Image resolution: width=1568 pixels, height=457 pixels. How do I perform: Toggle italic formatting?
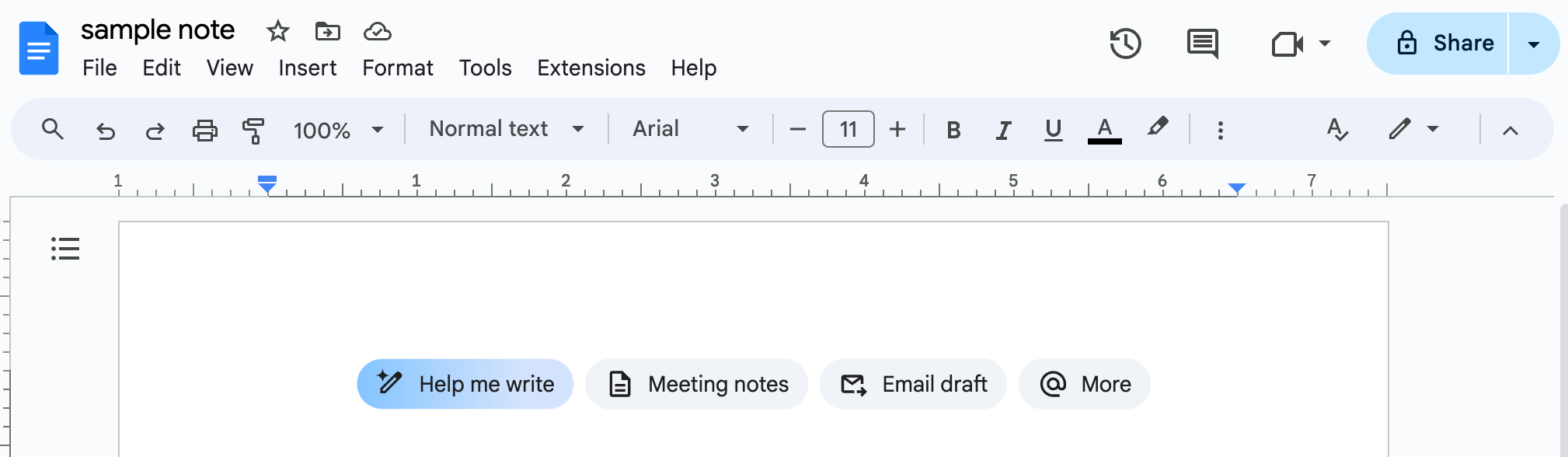tap(1003, 130)
